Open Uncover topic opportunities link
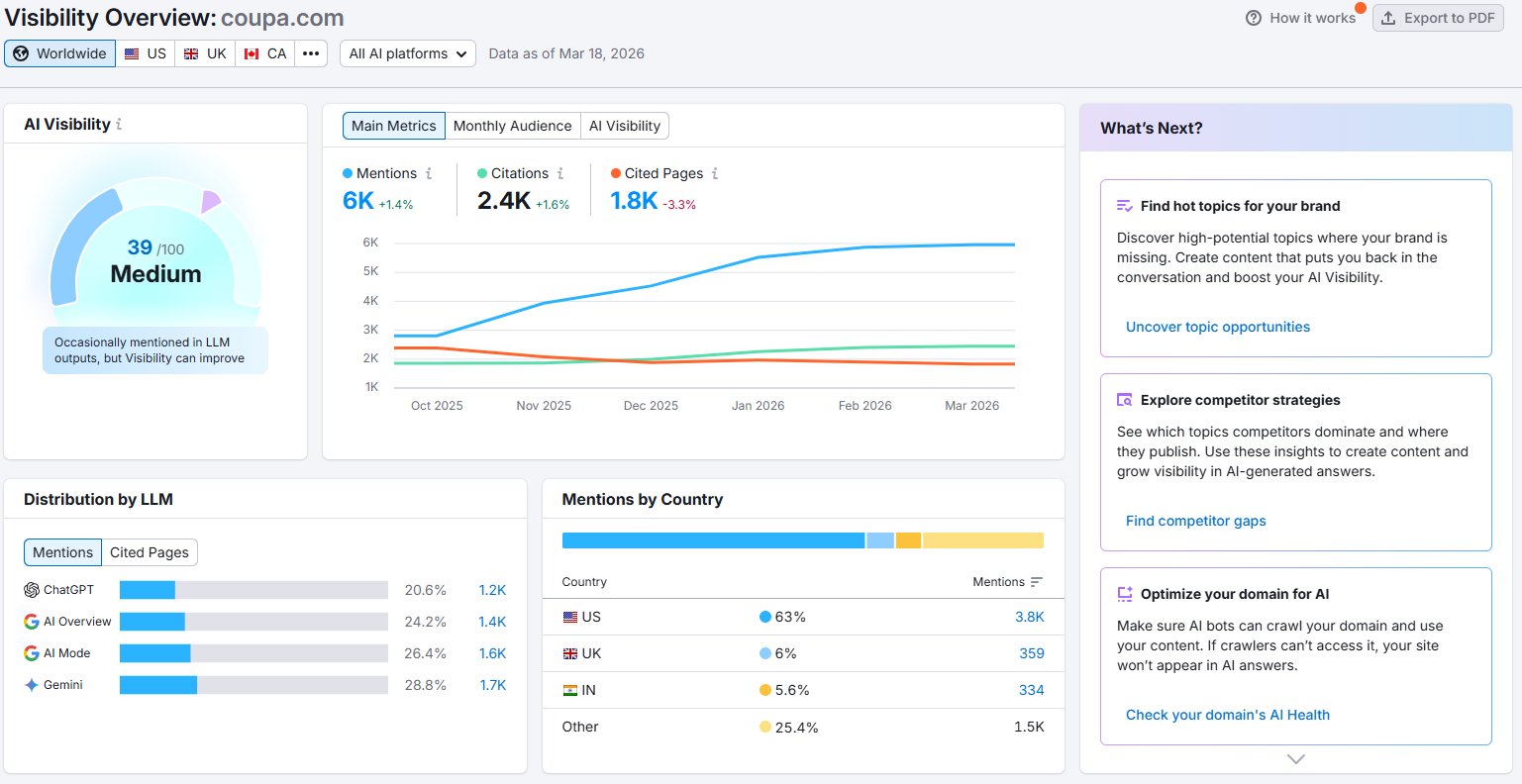The height and width of the screenshot is (784, 1522). coord(1218,327)
